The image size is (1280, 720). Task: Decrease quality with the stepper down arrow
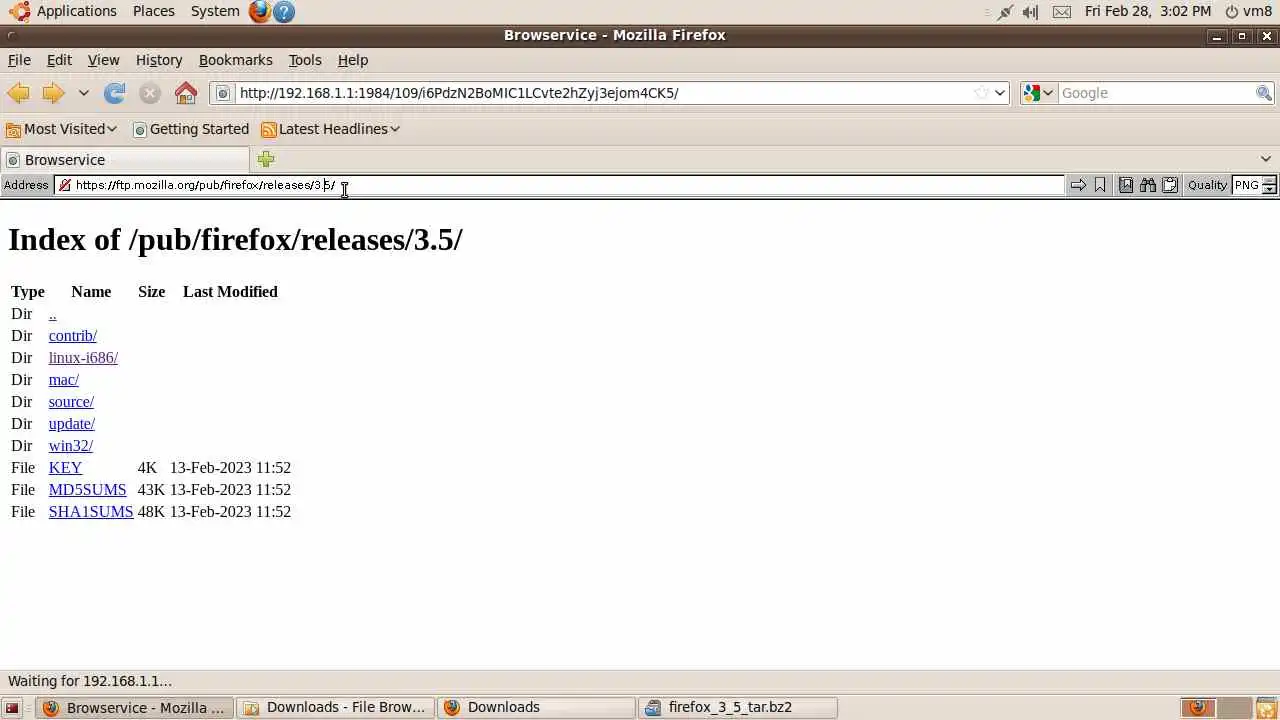pos(1270,189)
